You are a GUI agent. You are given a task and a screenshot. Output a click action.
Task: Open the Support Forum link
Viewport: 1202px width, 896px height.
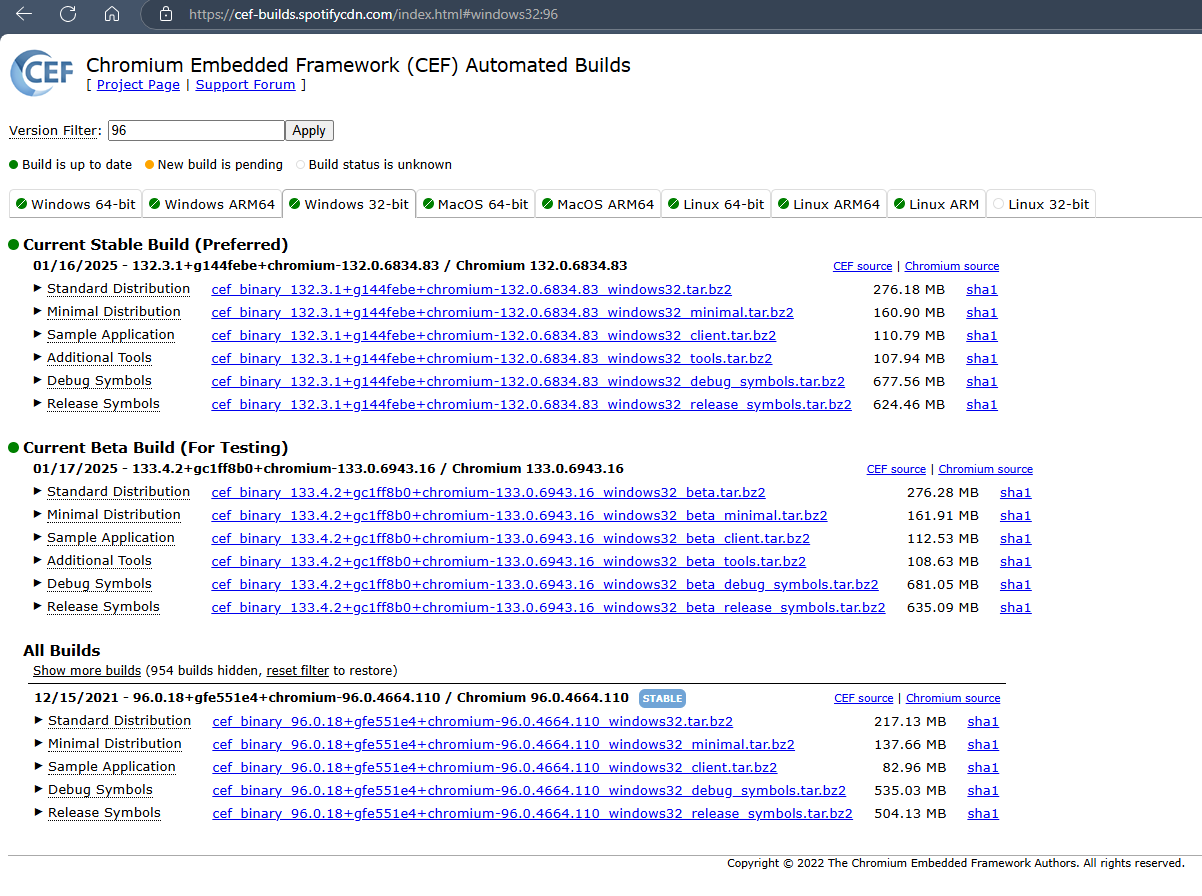tap(245, 85)
